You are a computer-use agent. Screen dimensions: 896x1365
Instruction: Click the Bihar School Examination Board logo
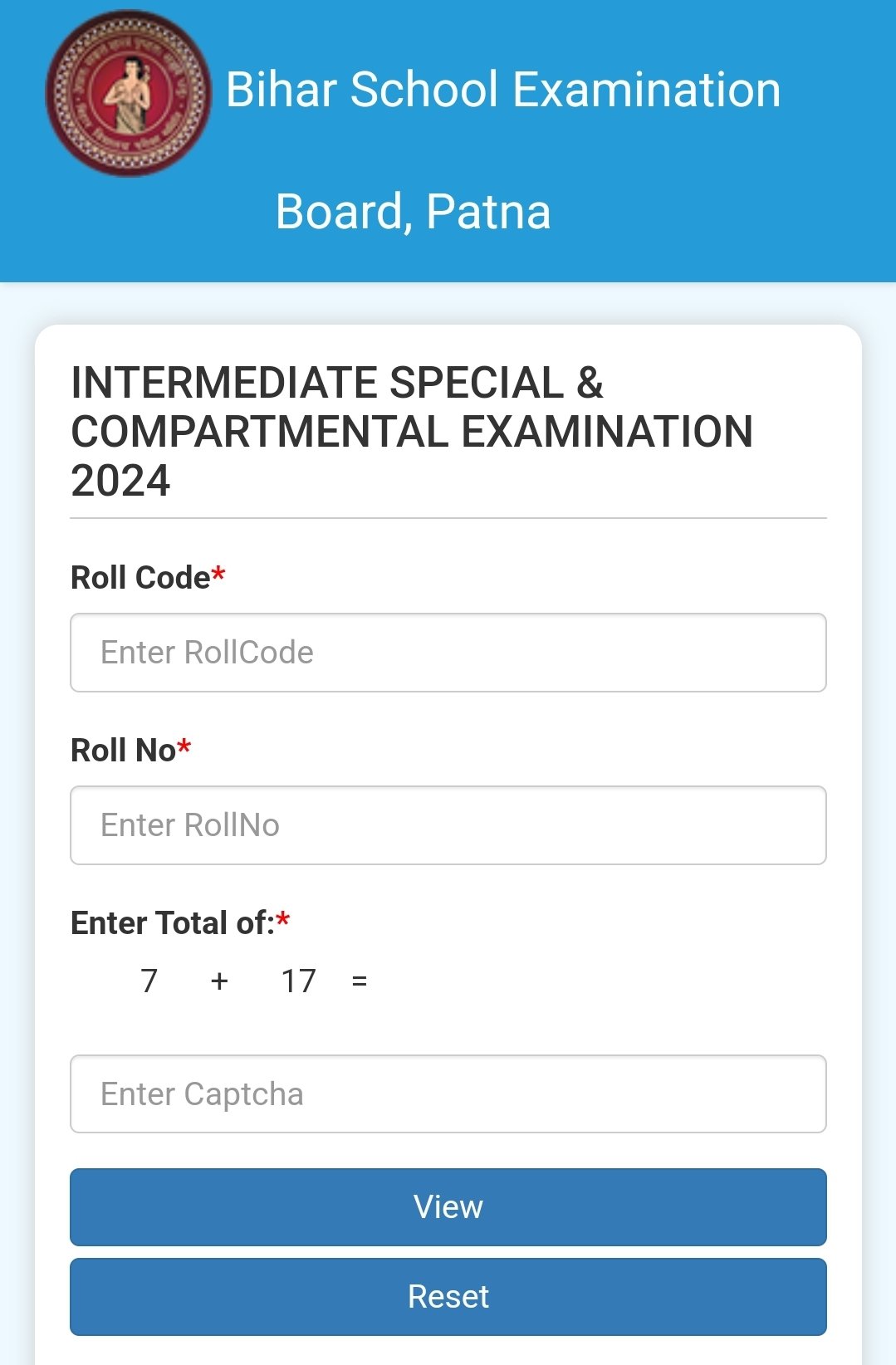[128, 93]
